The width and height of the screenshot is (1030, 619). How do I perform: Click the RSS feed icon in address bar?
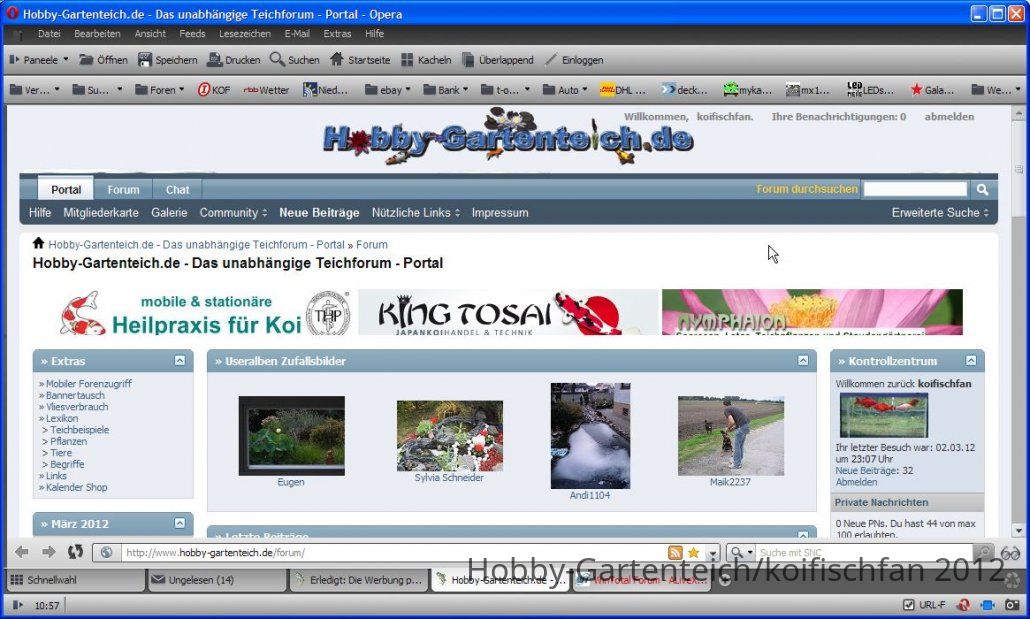[x=675, y=553]
